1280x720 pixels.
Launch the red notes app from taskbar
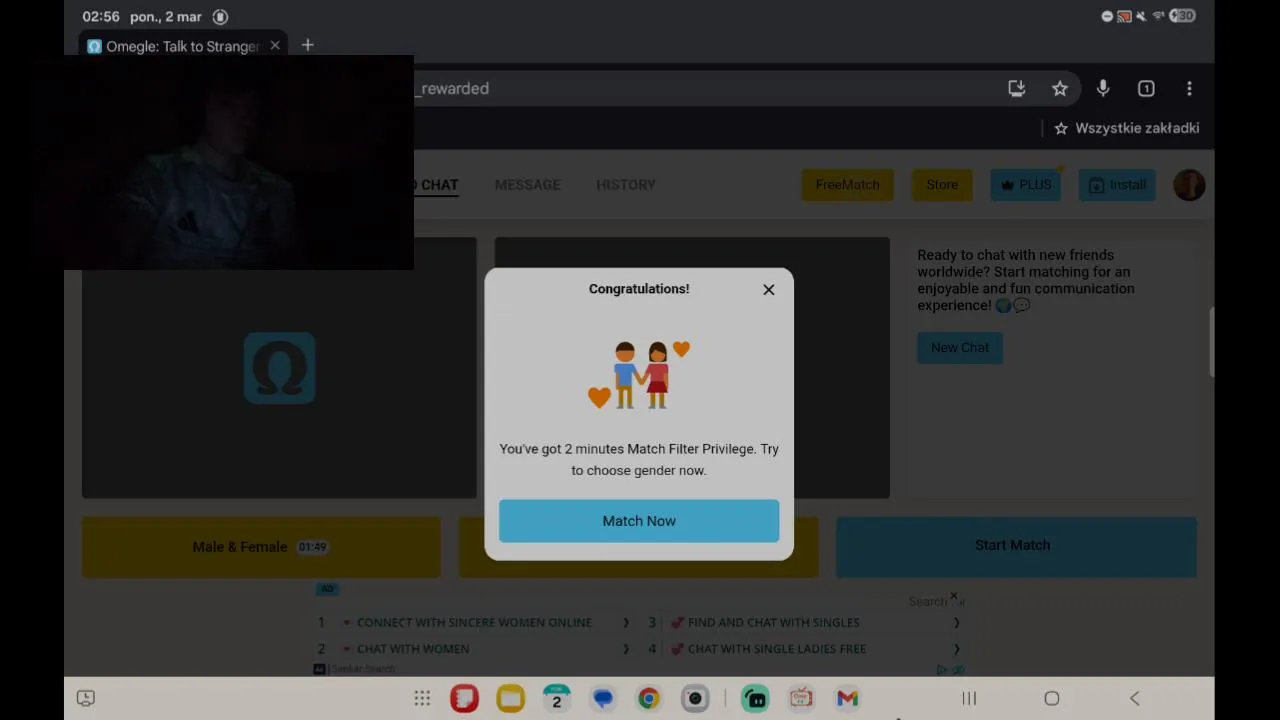tap(464, 699)
